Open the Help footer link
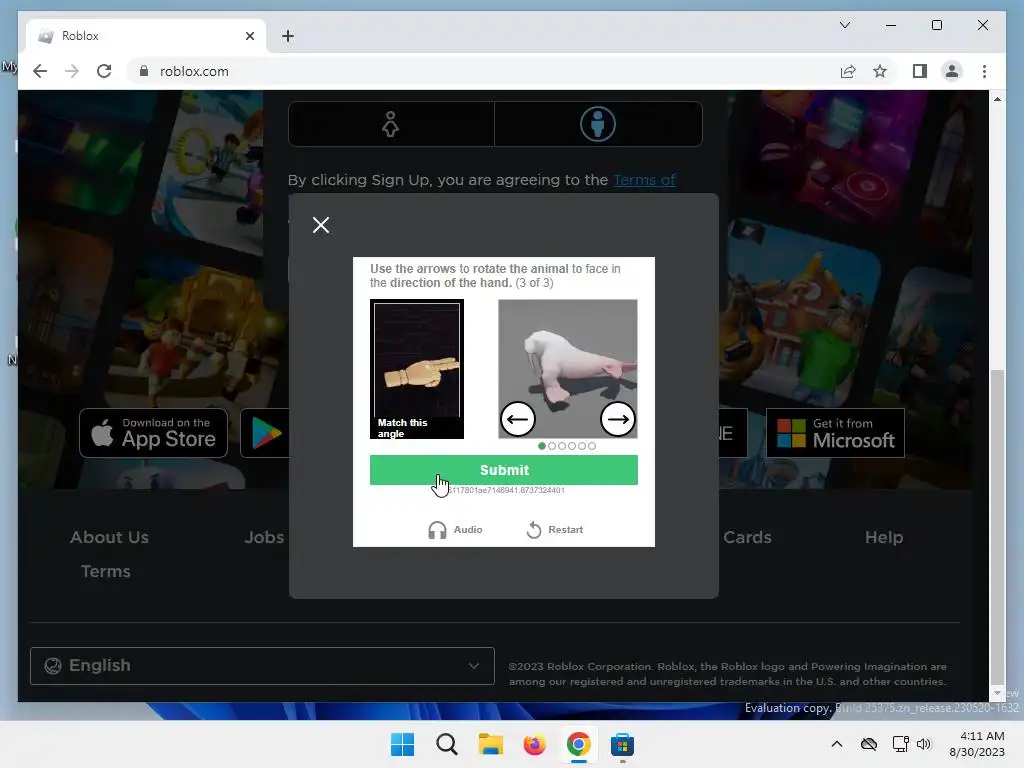This screenshot has height=768, width=1024. point(884,537)
